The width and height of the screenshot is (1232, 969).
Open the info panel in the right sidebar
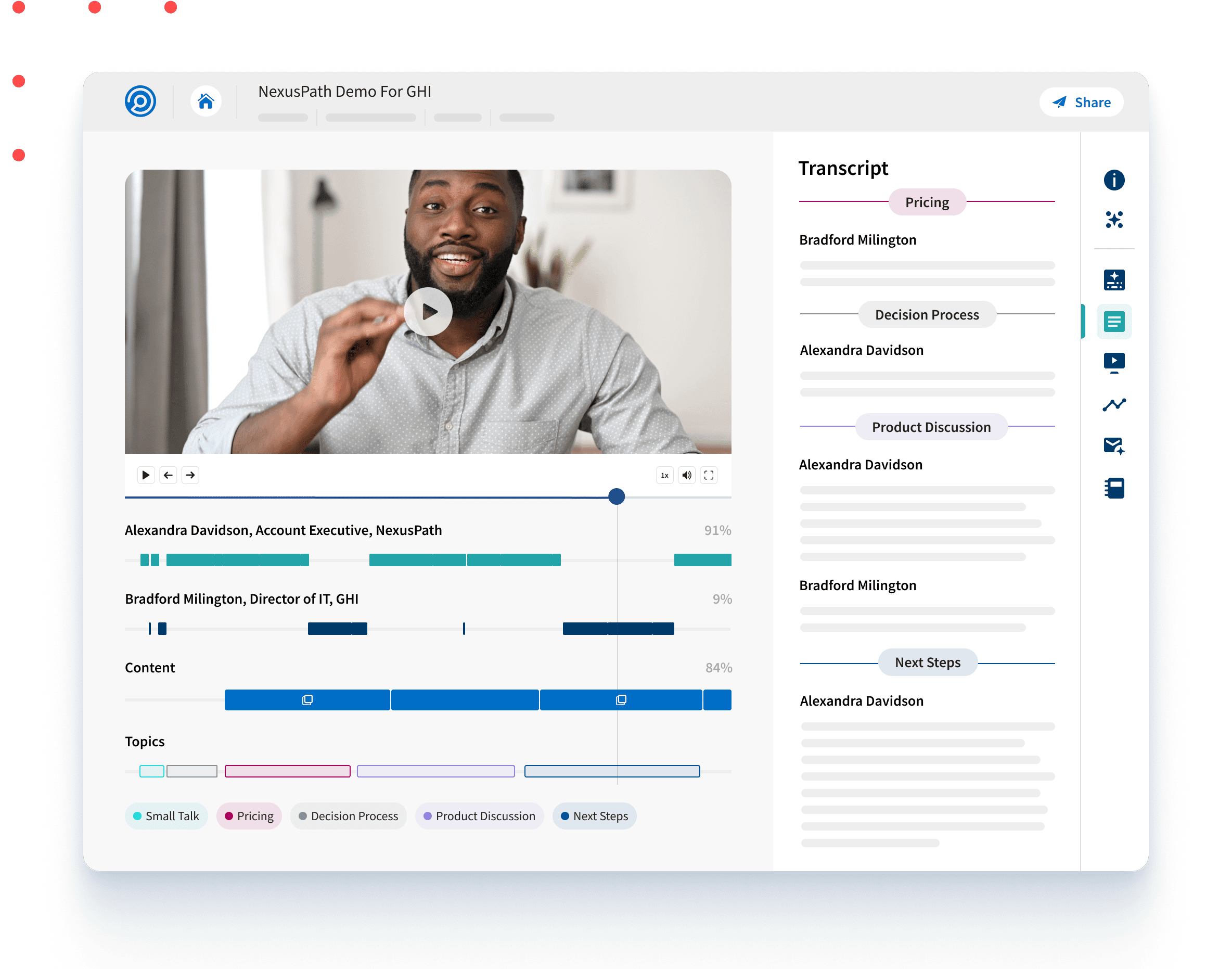[x=1114, y=181]
